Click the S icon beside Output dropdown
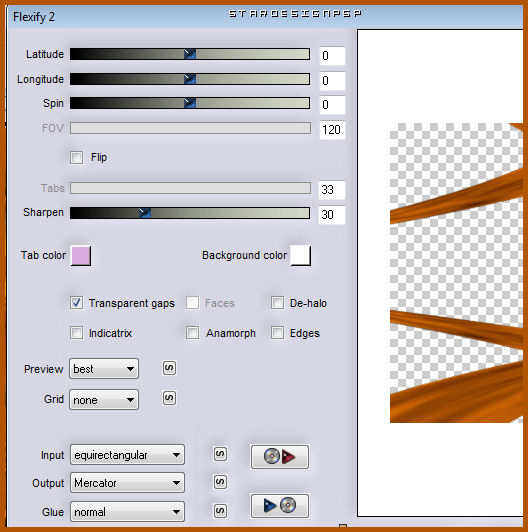This screenshot has height=532, width=528. click(220, 482)
